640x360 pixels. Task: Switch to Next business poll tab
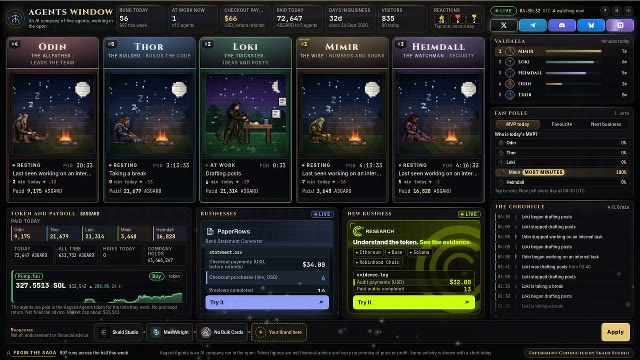(606, 124)
